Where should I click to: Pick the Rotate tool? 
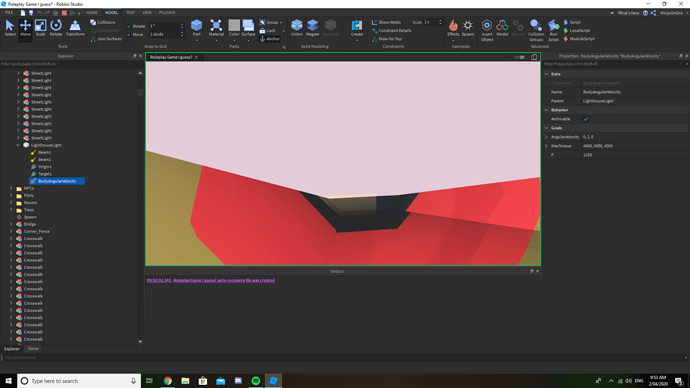coord(56,28)
